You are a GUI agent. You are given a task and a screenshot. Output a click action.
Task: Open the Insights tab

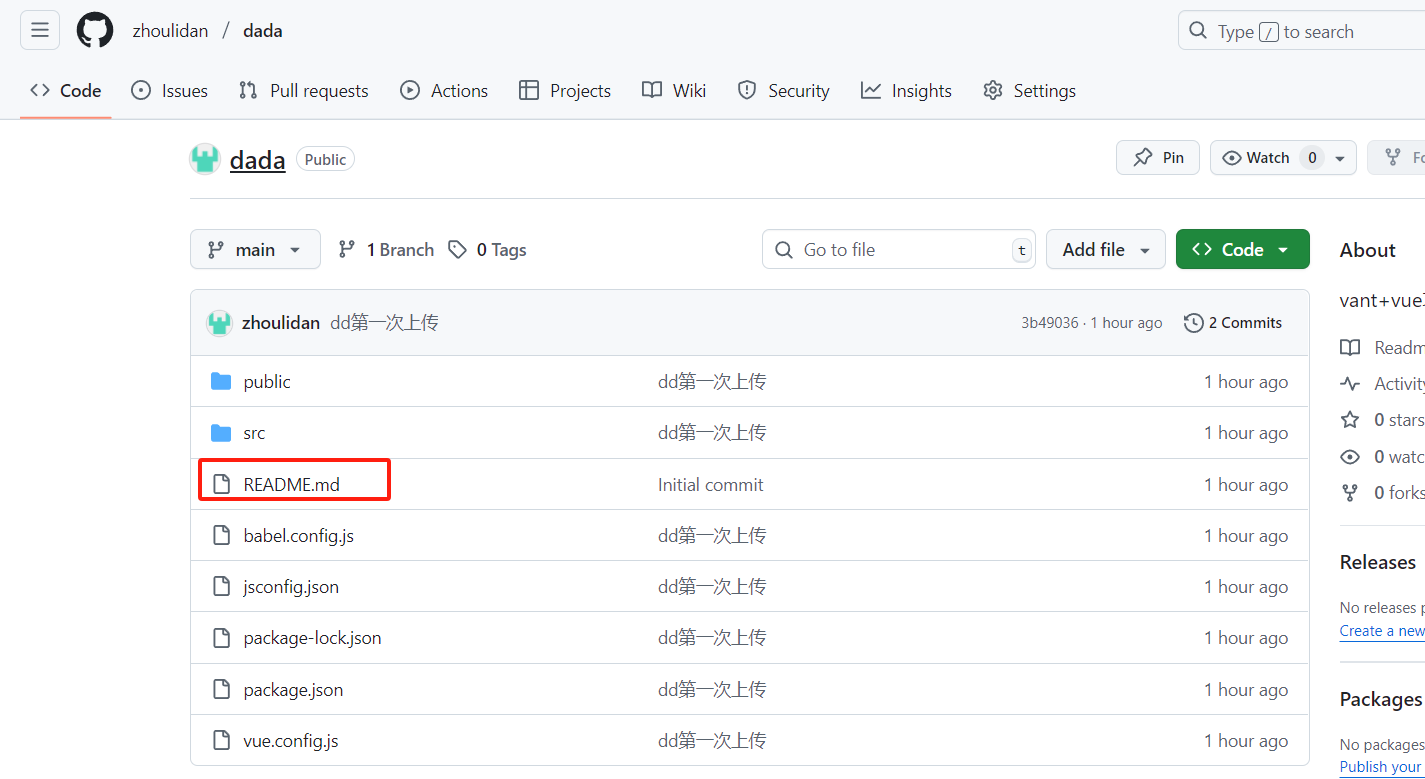click(907, 91)
